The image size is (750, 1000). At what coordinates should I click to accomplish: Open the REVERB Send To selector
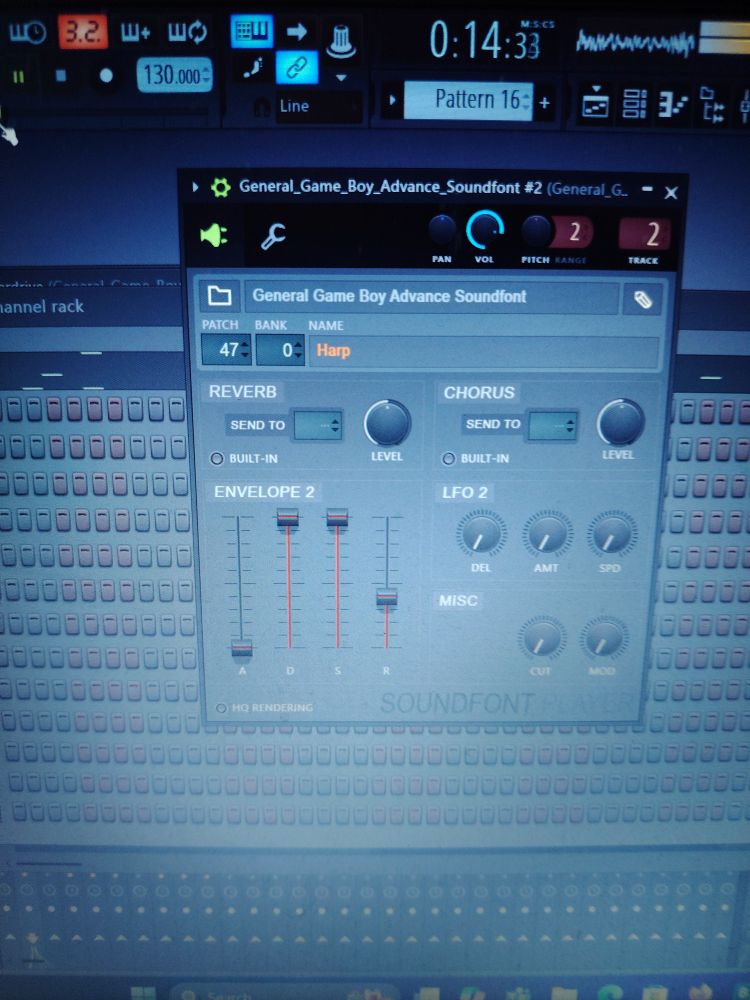[318, 425]
